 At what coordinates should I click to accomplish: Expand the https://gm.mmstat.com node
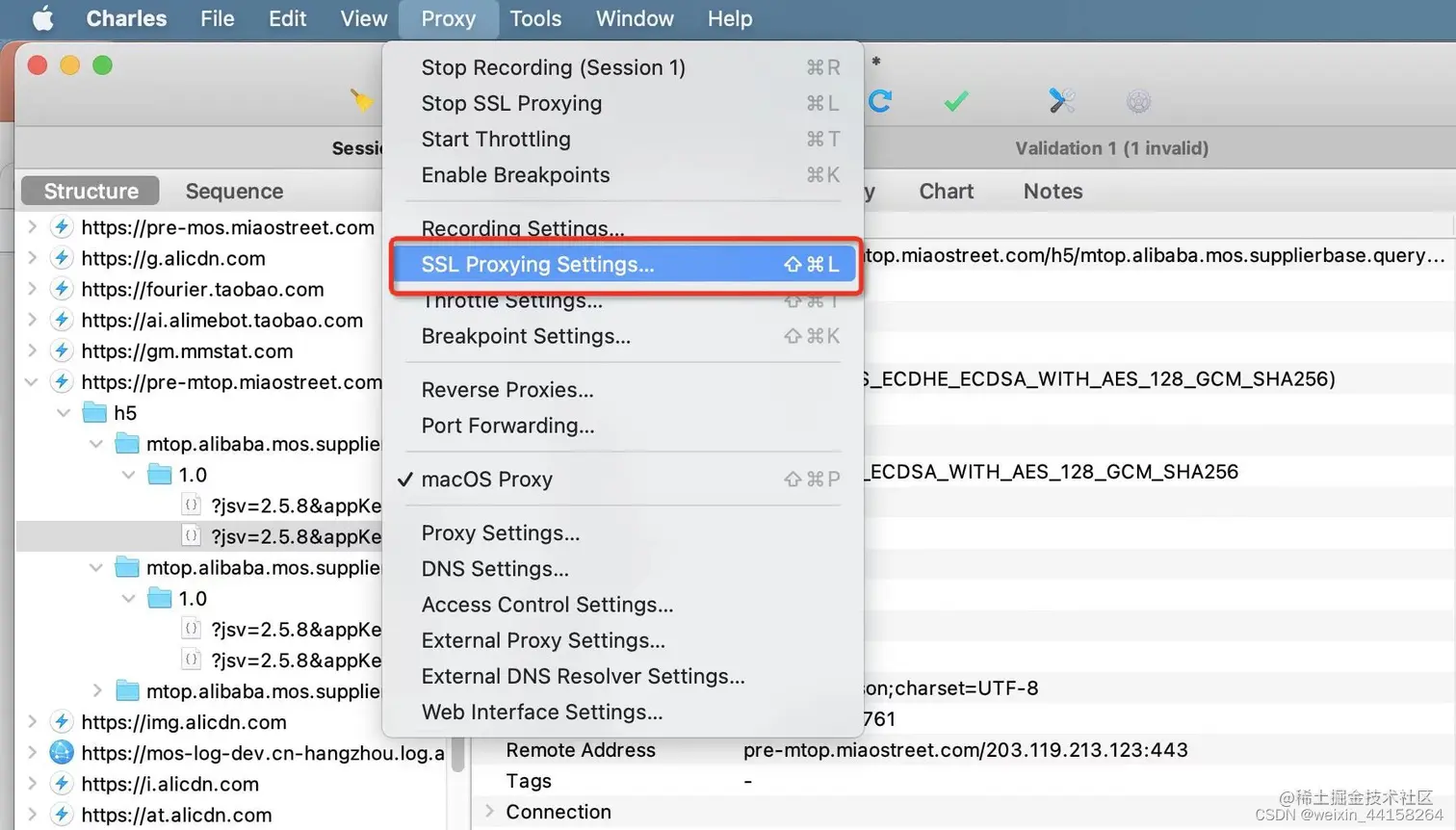pos(32,350)
